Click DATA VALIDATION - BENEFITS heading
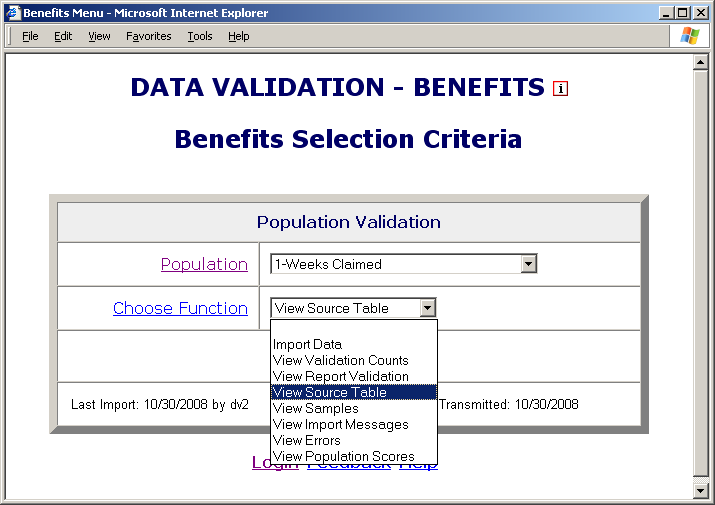This screenshot has width=715, height=505. click(x=338, y=87)
